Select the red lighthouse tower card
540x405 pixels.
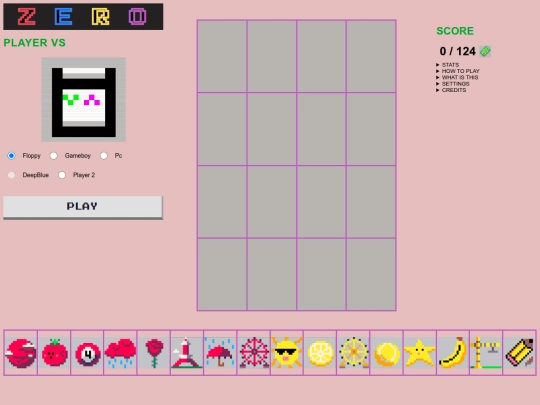coord(187,353)
